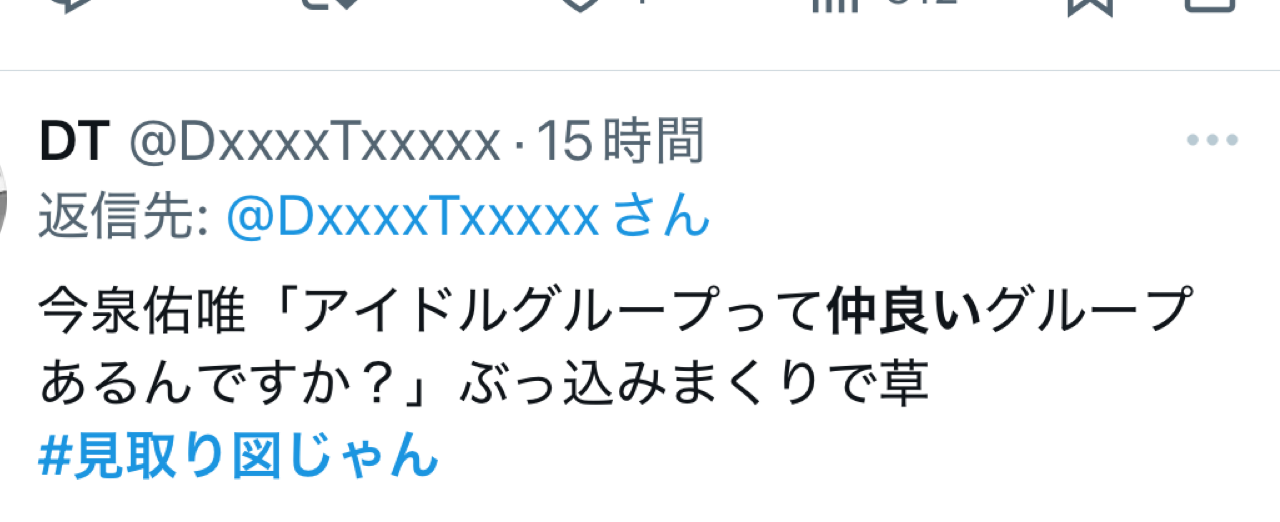
Task: Tap the 返信先: label
Action: (x=123, y=216)
